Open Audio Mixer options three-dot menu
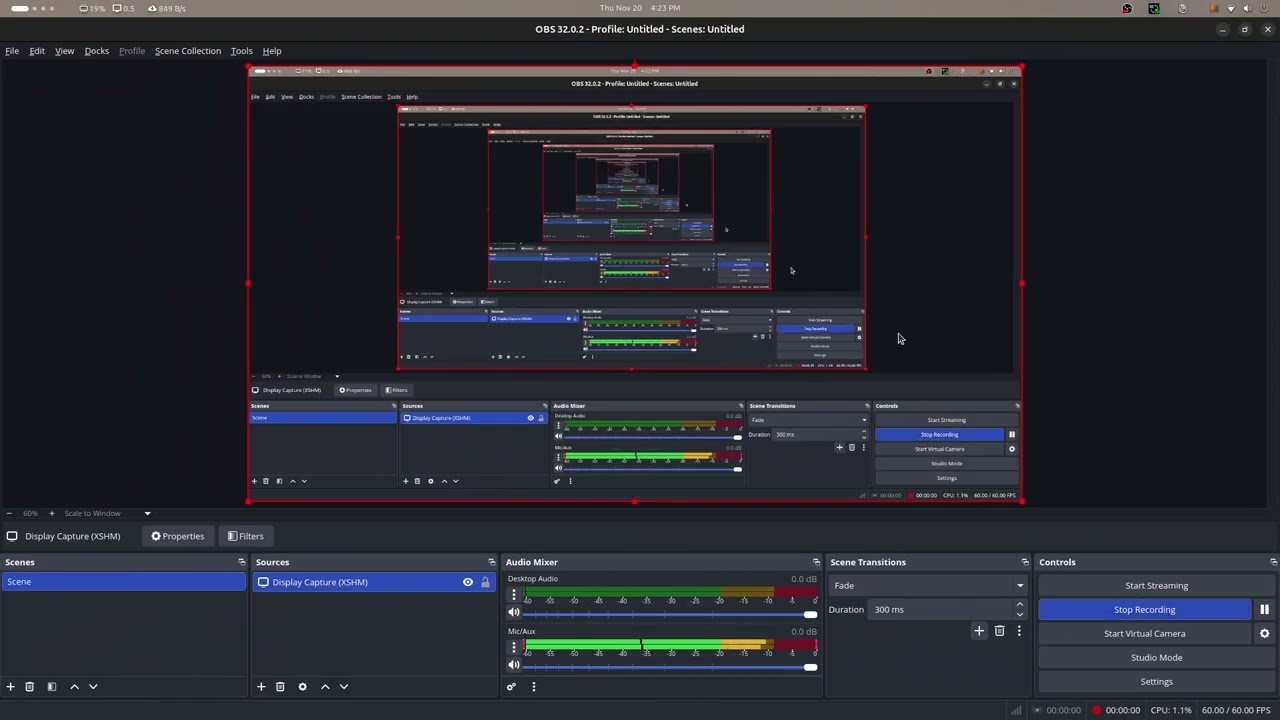The image size is (1280, 720). tap(533, 687)
